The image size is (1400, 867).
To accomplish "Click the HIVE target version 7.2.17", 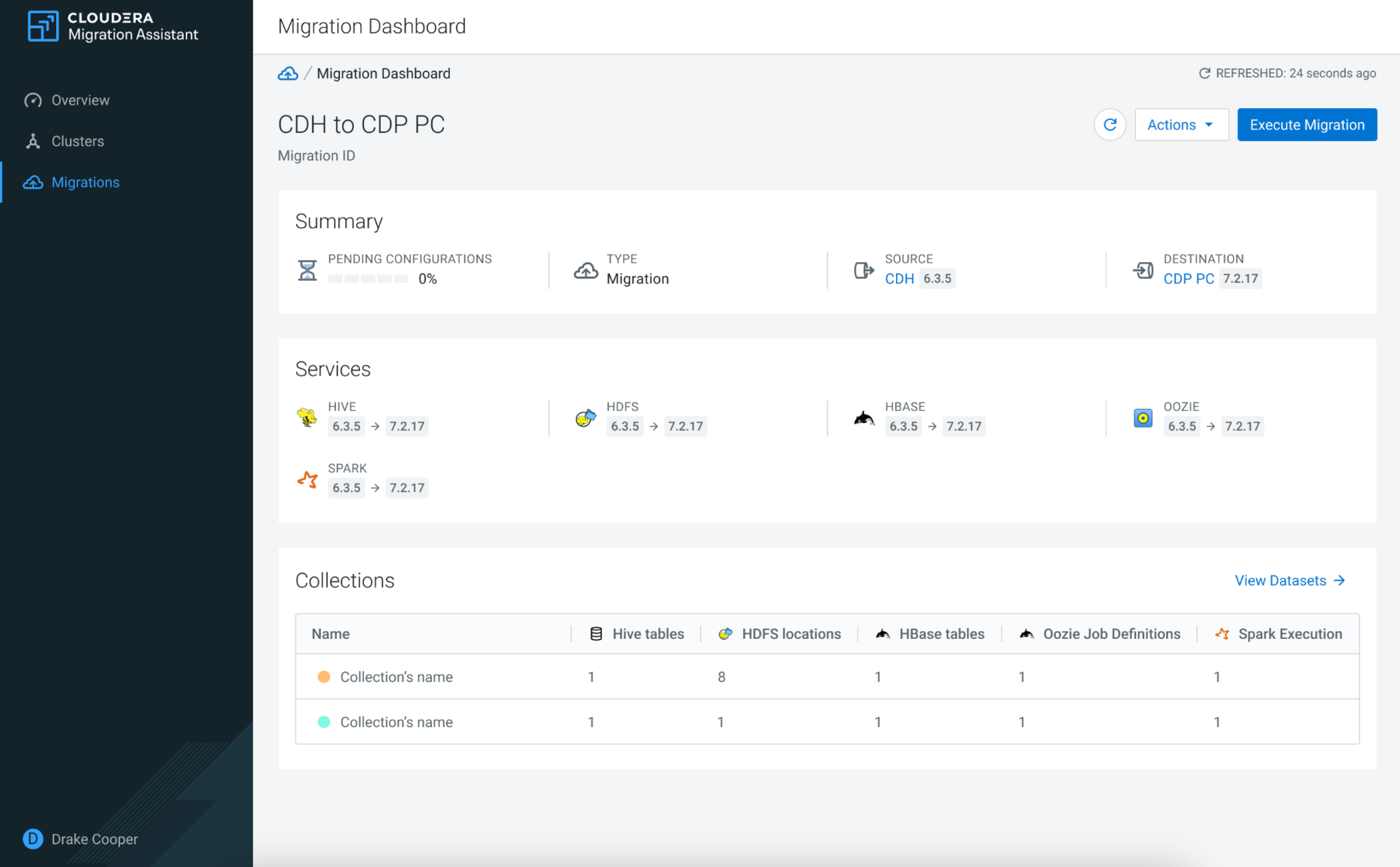I will click(407, 426).
